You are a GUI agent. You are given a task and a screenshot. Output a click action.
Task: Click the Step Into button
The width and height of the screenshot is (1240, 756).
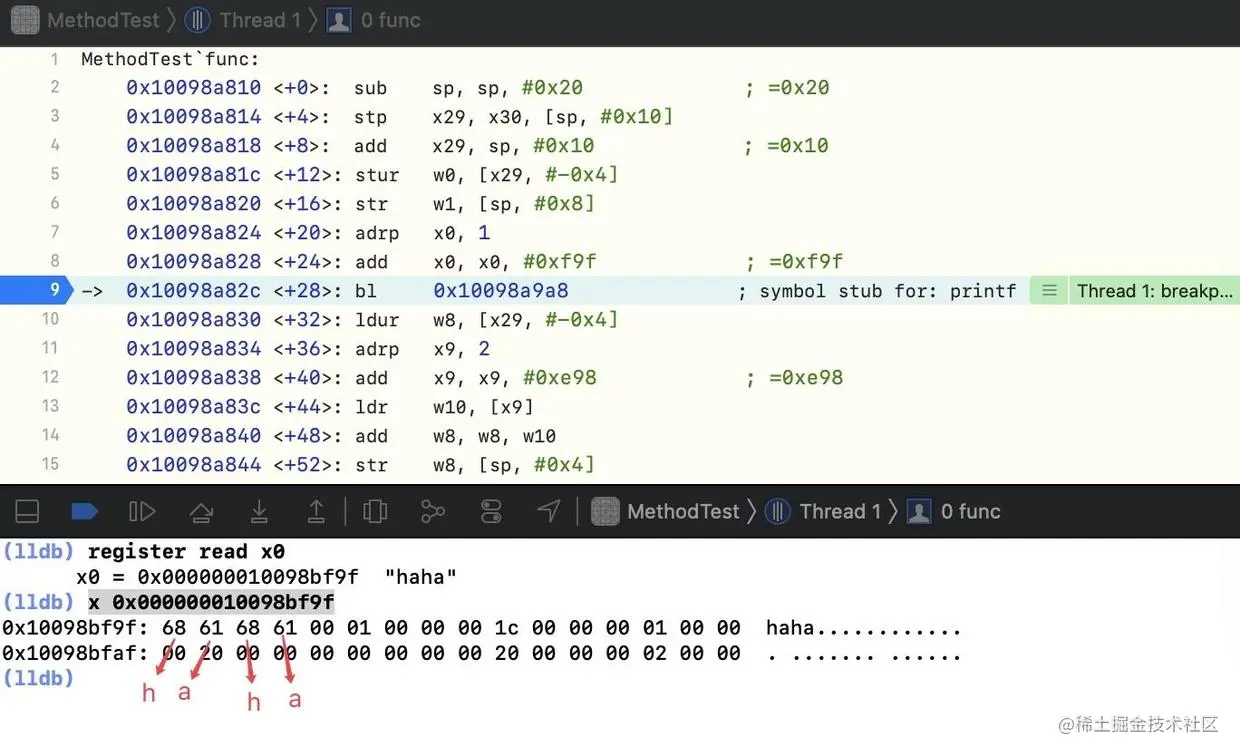click(259, 512)
